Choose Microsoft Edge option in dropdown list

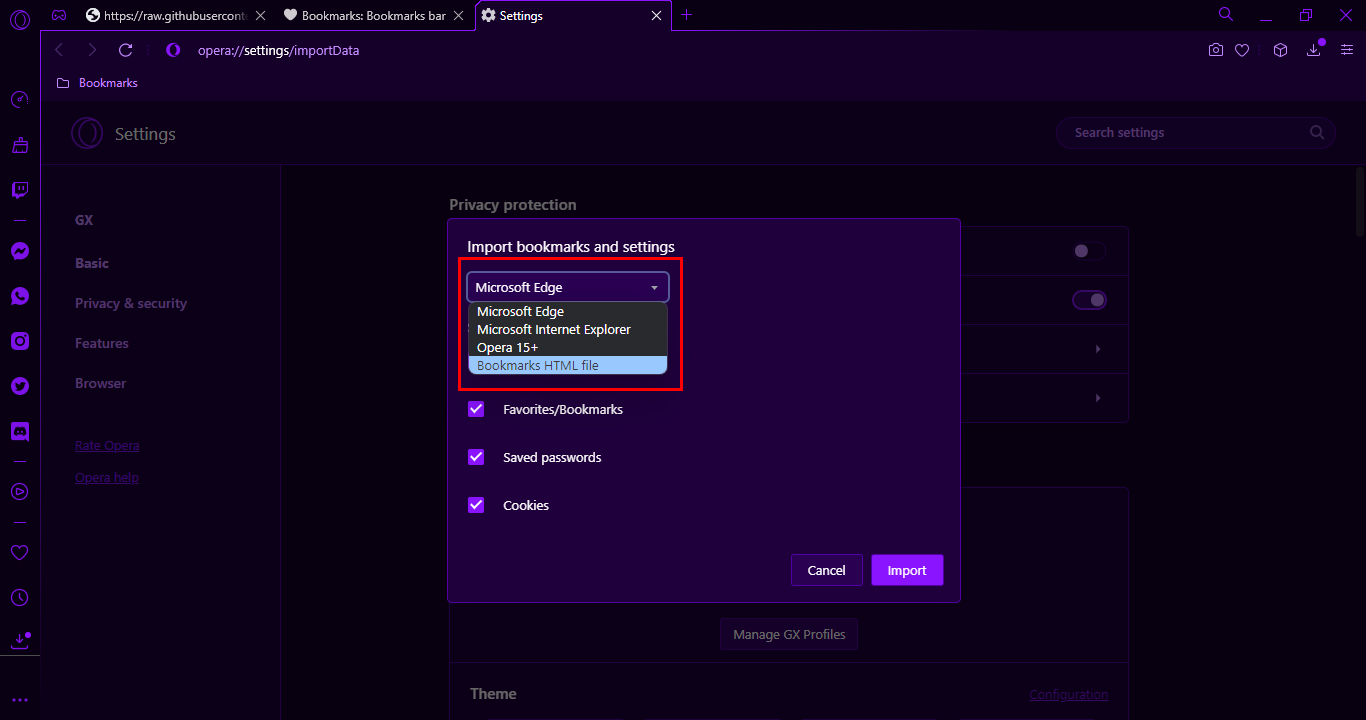point(568,312)
